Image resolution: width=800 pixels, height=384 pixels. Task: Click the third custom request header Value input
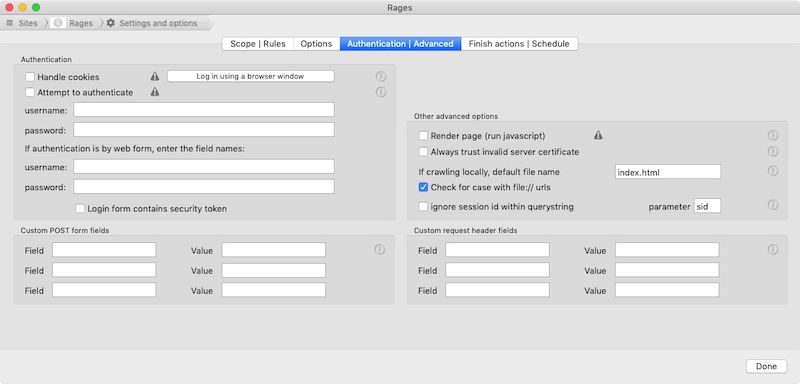click(667, 290)
